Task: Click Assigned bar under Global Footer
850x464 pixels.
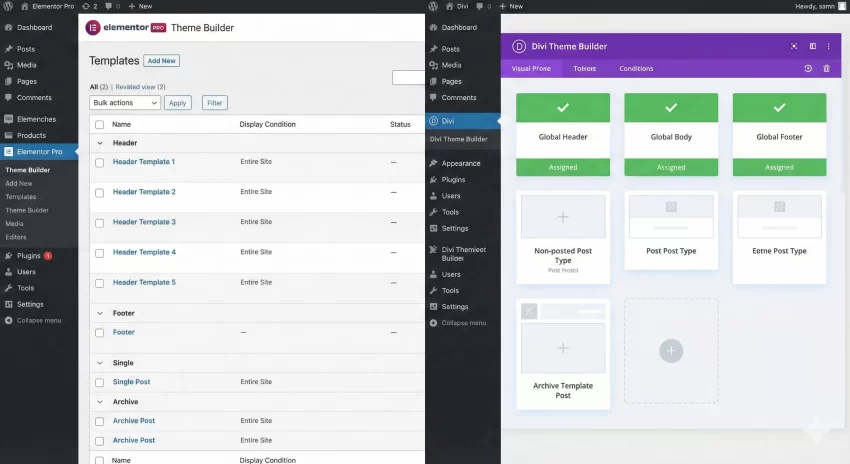Action: 780,167
